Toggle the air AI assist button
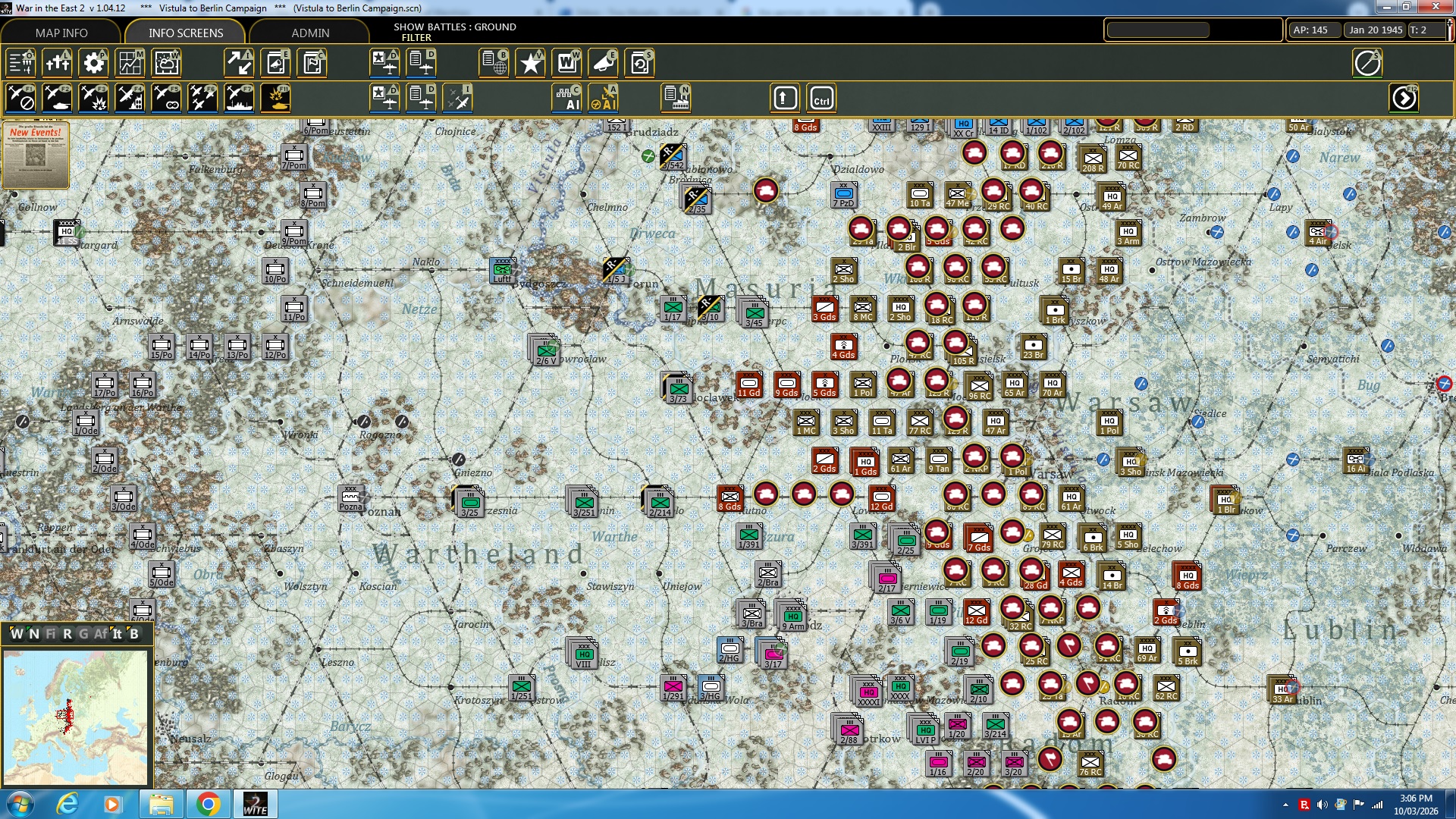Image resolution: width=1456 pixels, height=819 pixels. 604,99
